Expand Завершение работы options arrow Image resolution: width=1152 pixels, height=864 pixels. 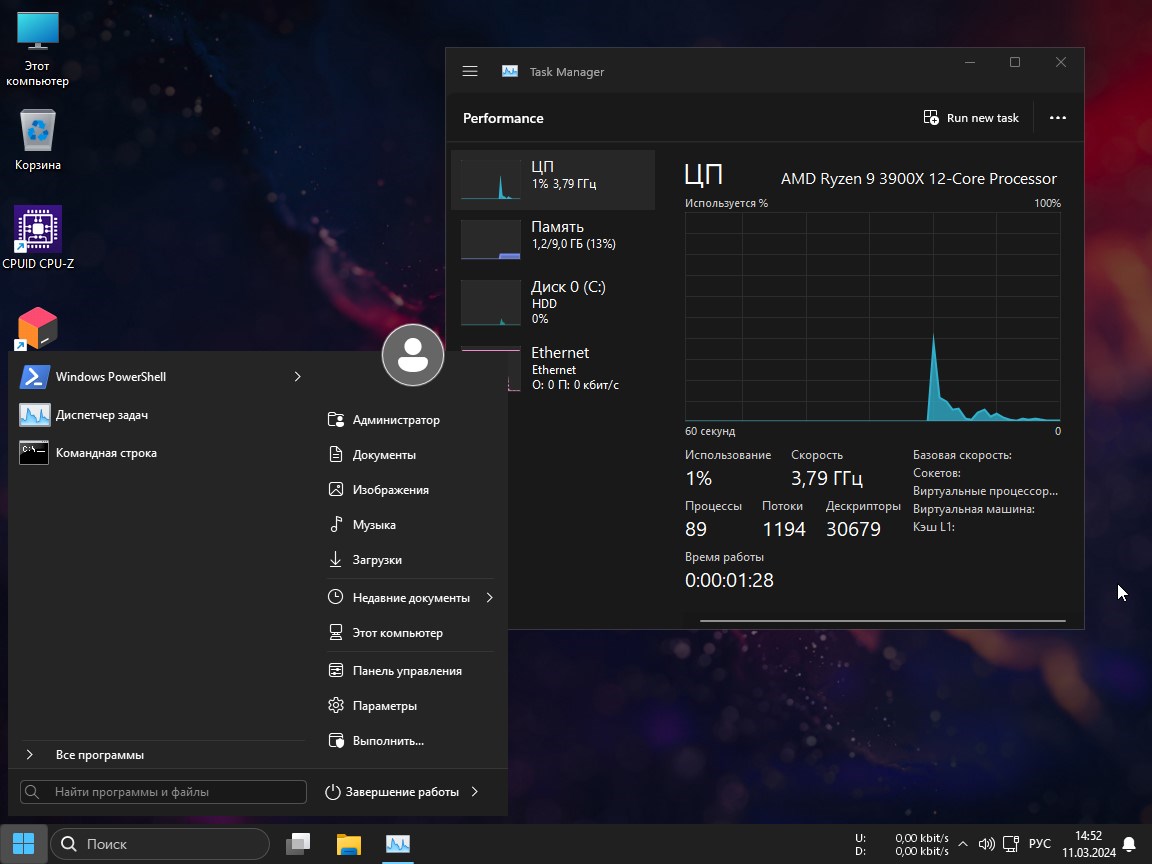(x=475, y=792)
